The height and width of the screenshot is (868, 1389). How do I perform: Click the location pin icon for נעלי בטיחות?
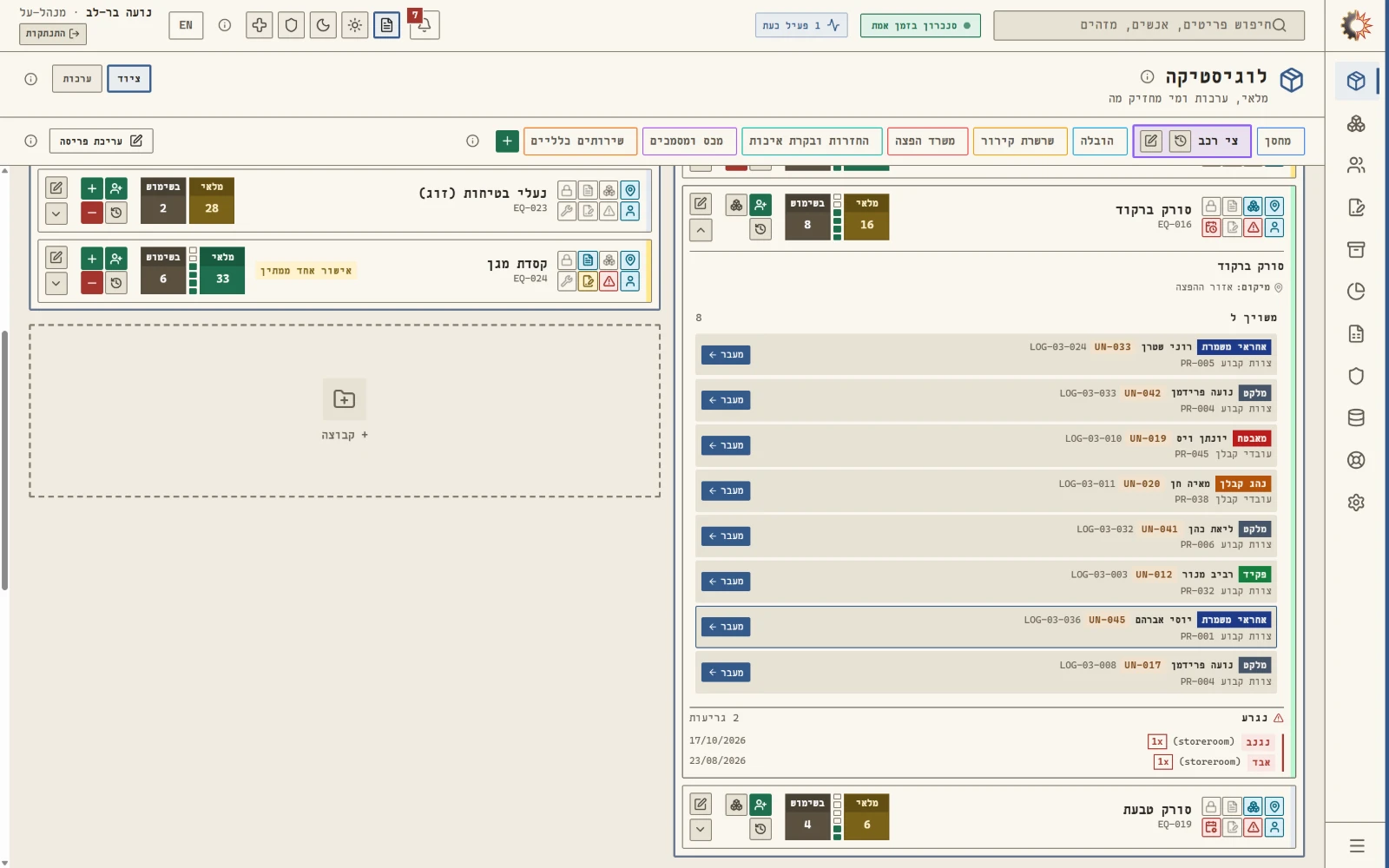click(630, 190)
